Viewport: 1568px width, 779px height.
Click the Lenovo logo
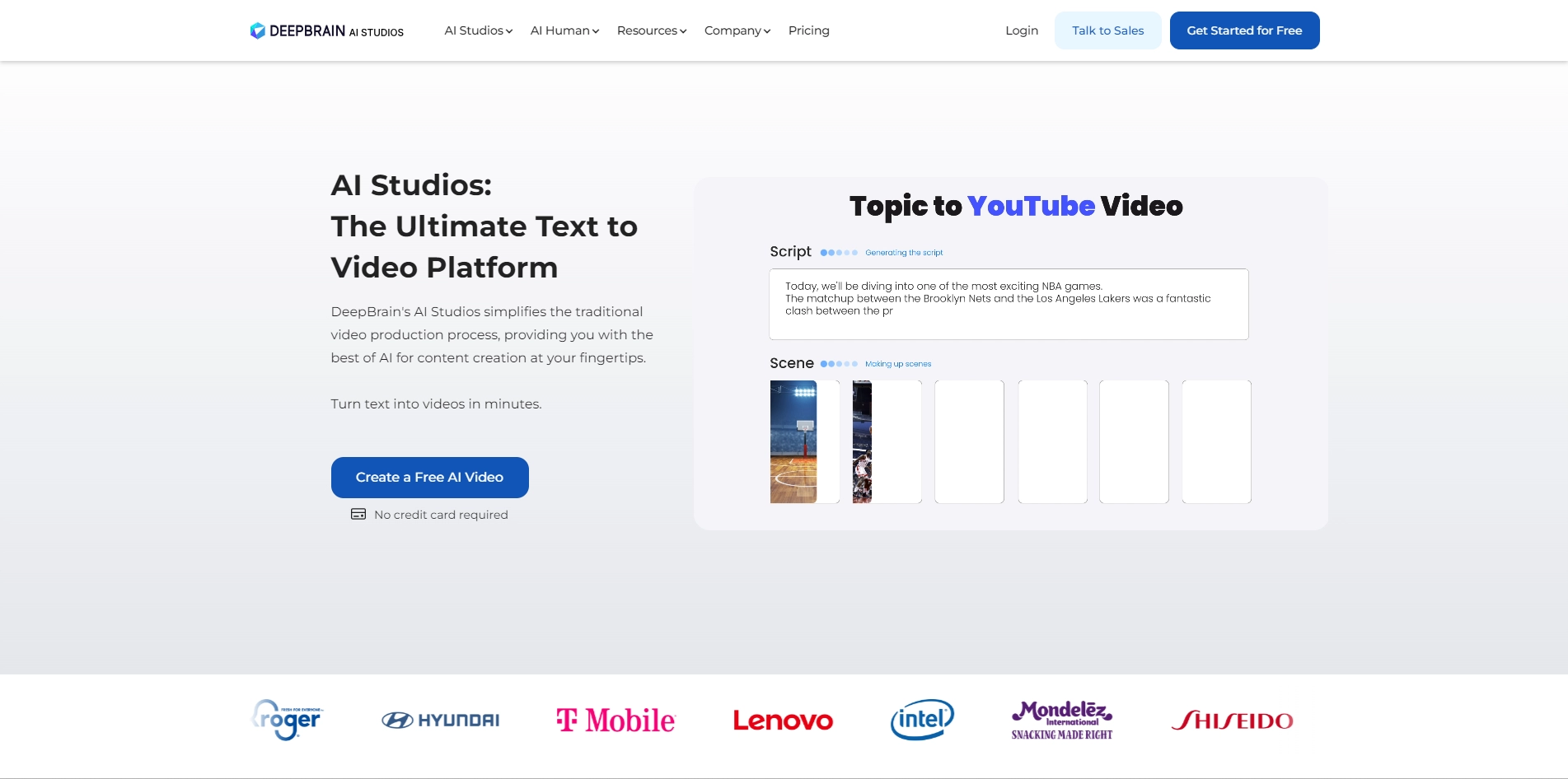783,721
